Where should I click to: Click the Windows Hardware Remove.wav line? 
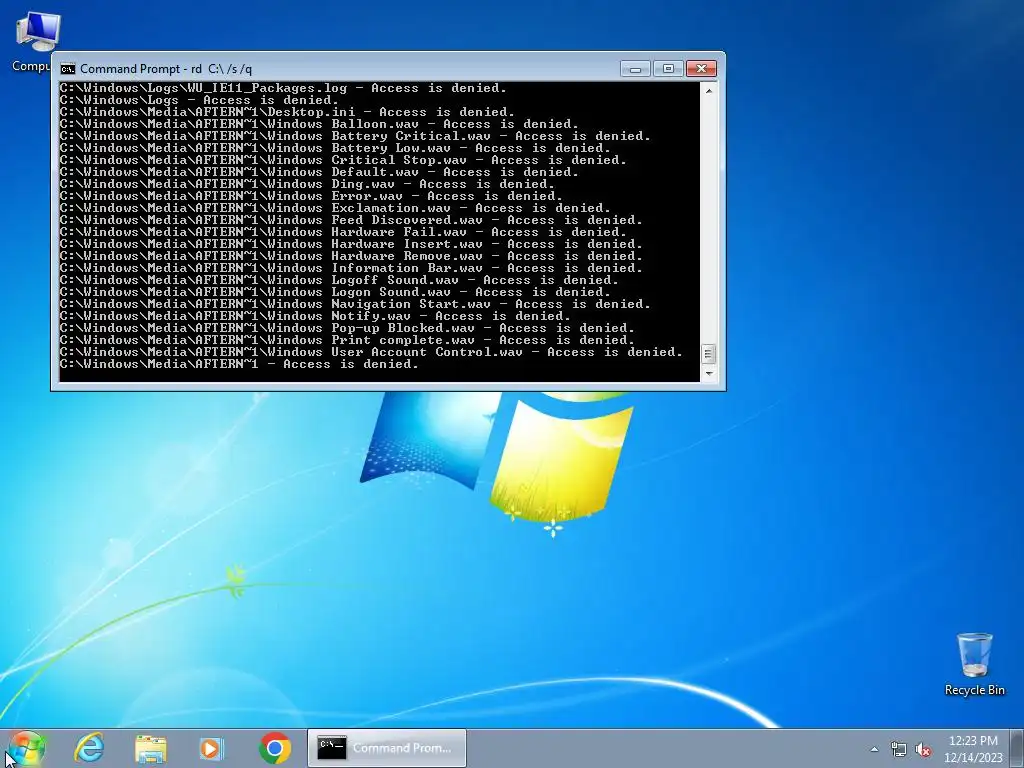coord(351,255)
